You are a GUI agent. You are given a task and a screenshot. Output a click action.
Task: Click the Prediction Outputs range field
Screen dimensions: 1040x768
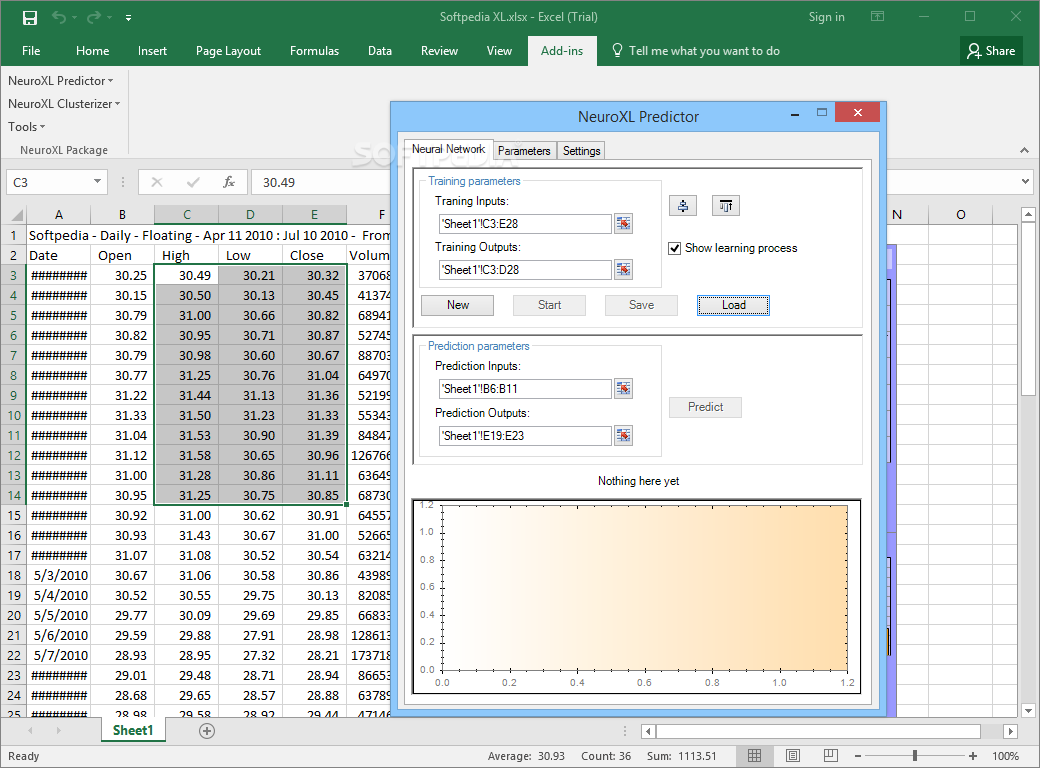pos(525,436)
